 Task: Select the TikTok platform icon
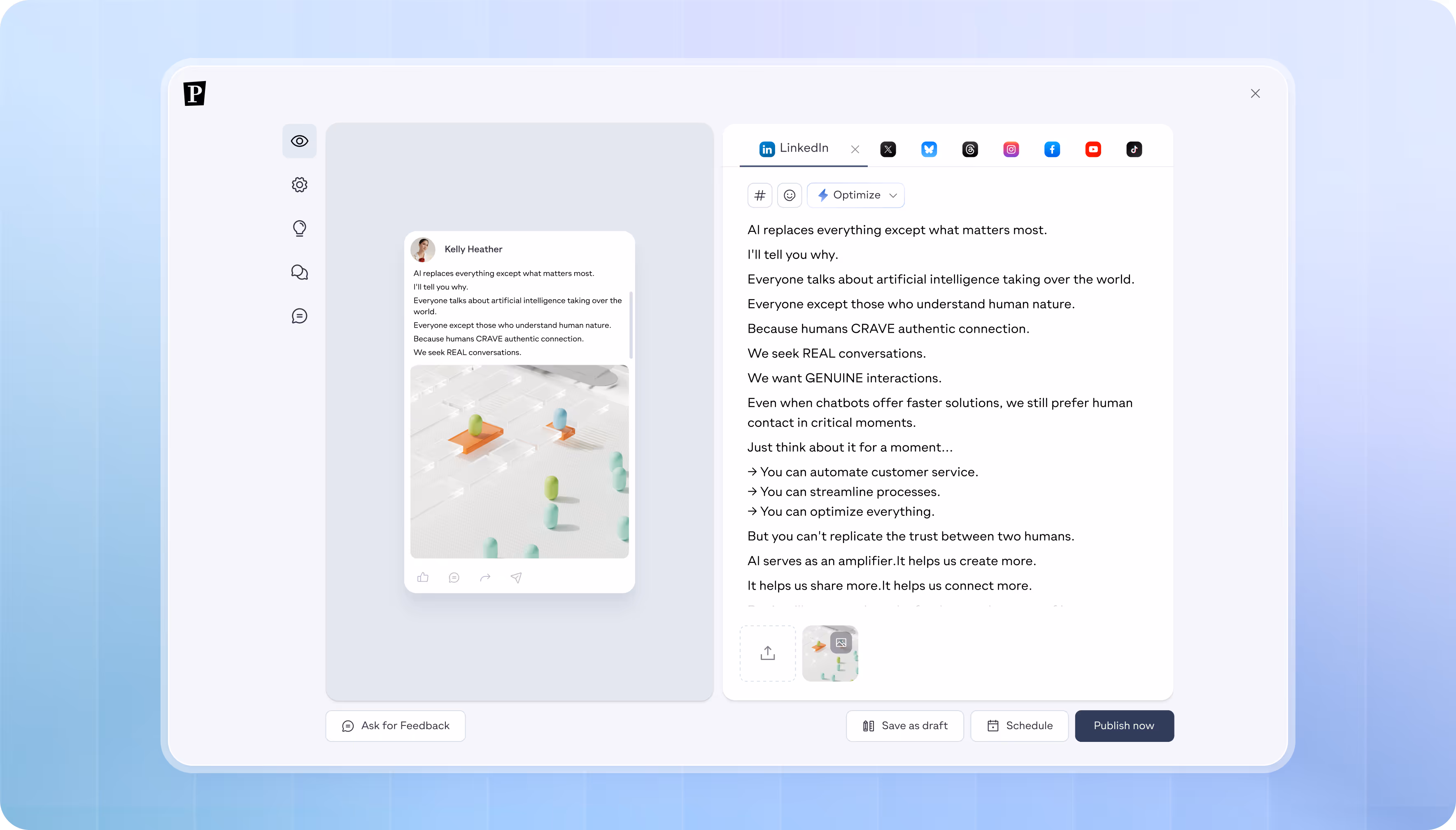[x=1134, y=149]
